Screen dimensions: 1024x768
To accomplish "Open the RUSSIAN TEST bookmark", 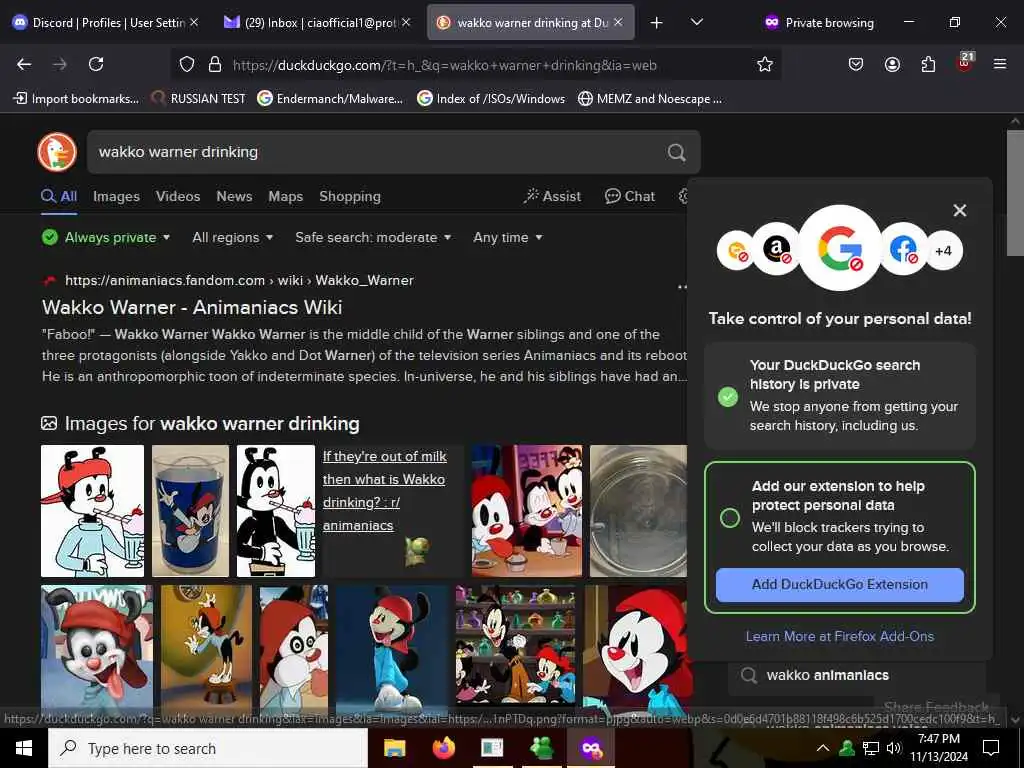I will tap(199, 99).
